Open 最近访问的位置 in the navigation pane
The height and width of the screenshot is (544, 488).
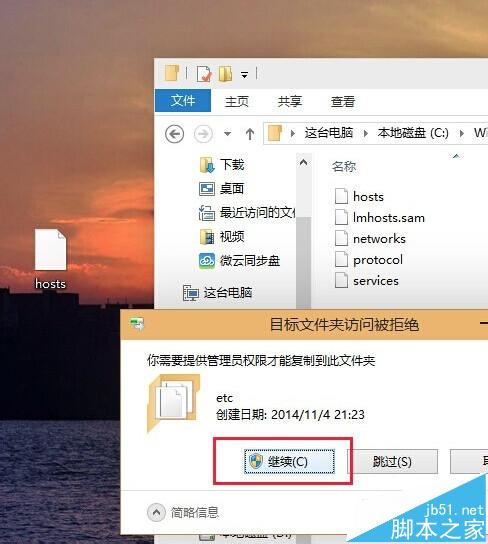(247, 213)
